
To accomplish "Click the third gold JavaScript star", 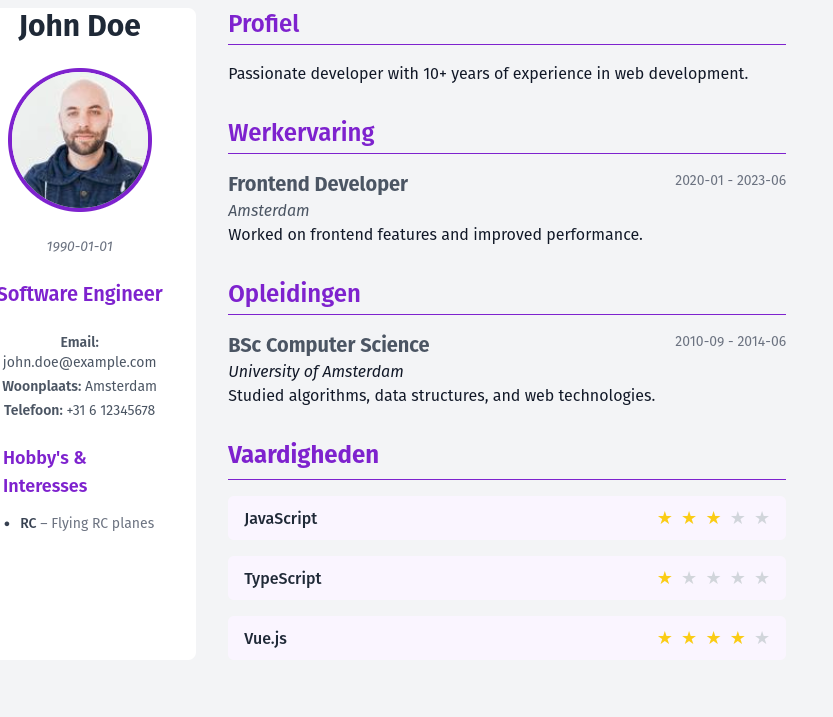I will (x=713, y=518).
